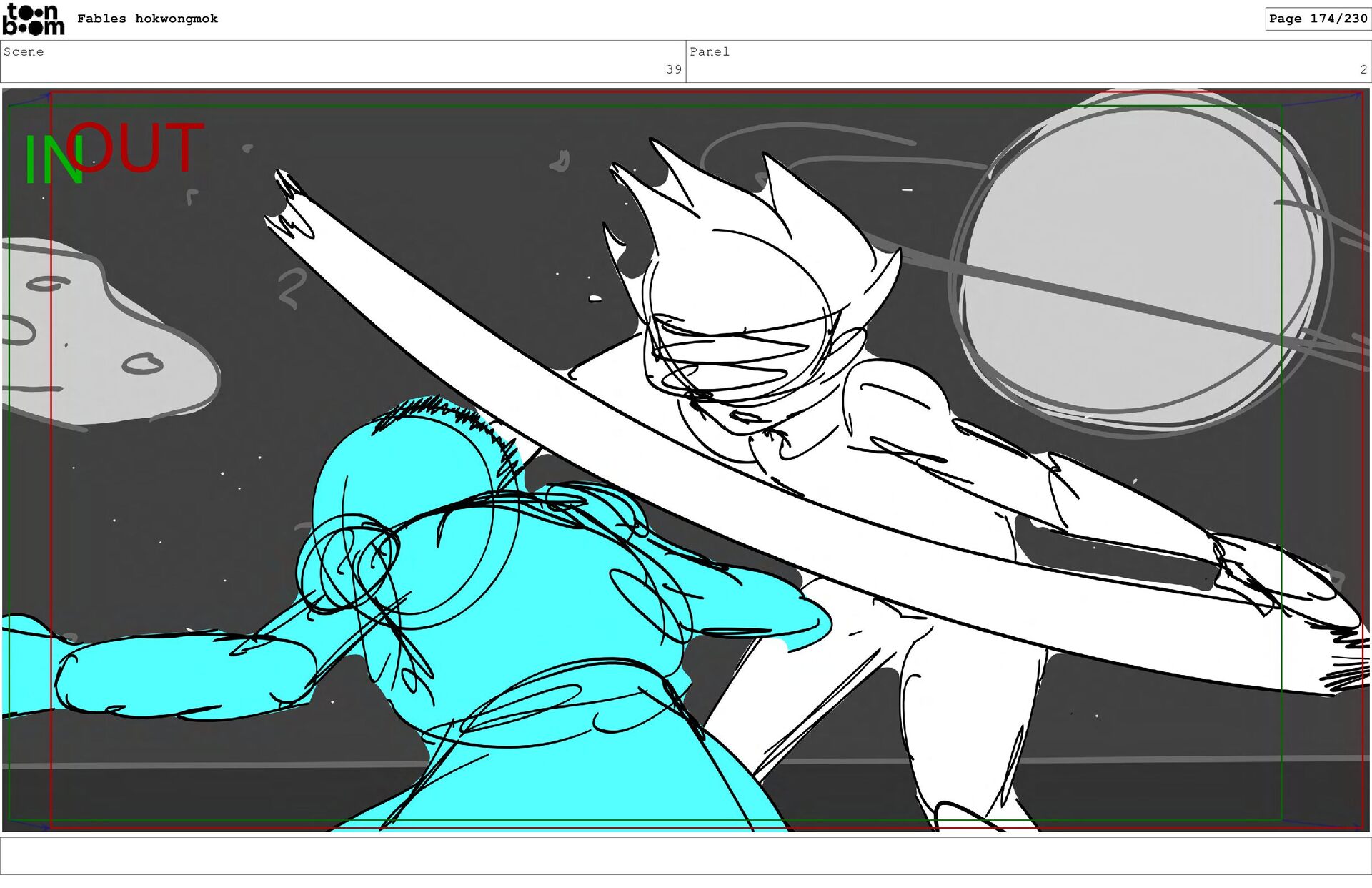Select panel number 2
Viewport: 1372px width, 888px height.
(x=1363, y=69)
